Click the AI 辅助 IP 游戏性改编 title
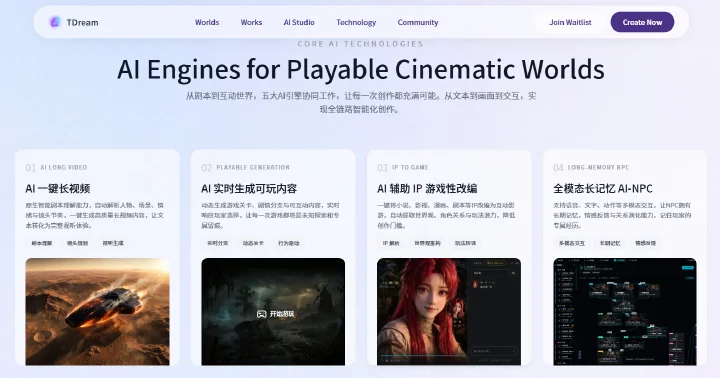 [x=427, y=188]
